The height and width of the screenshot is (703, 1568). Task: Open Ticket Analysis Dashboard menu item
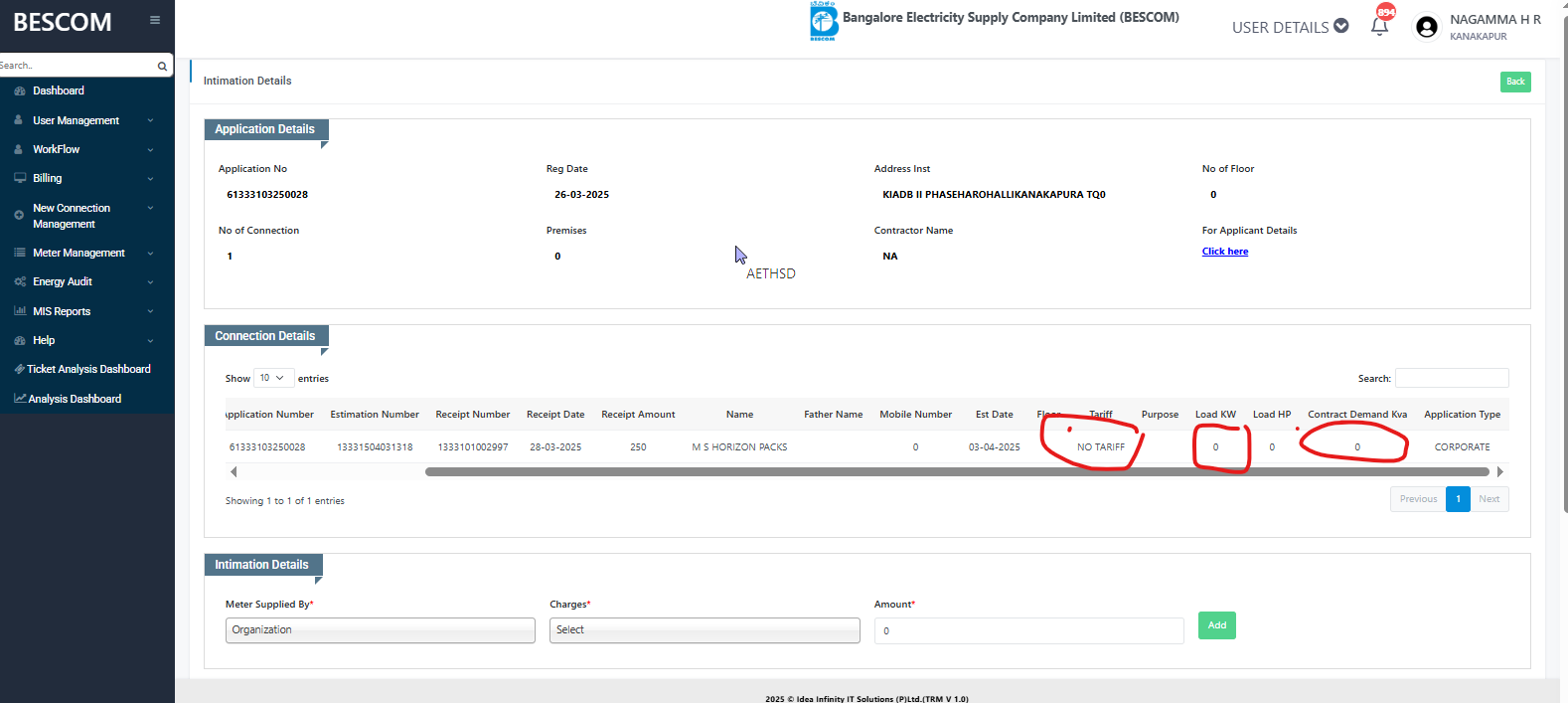pos(88,369)
